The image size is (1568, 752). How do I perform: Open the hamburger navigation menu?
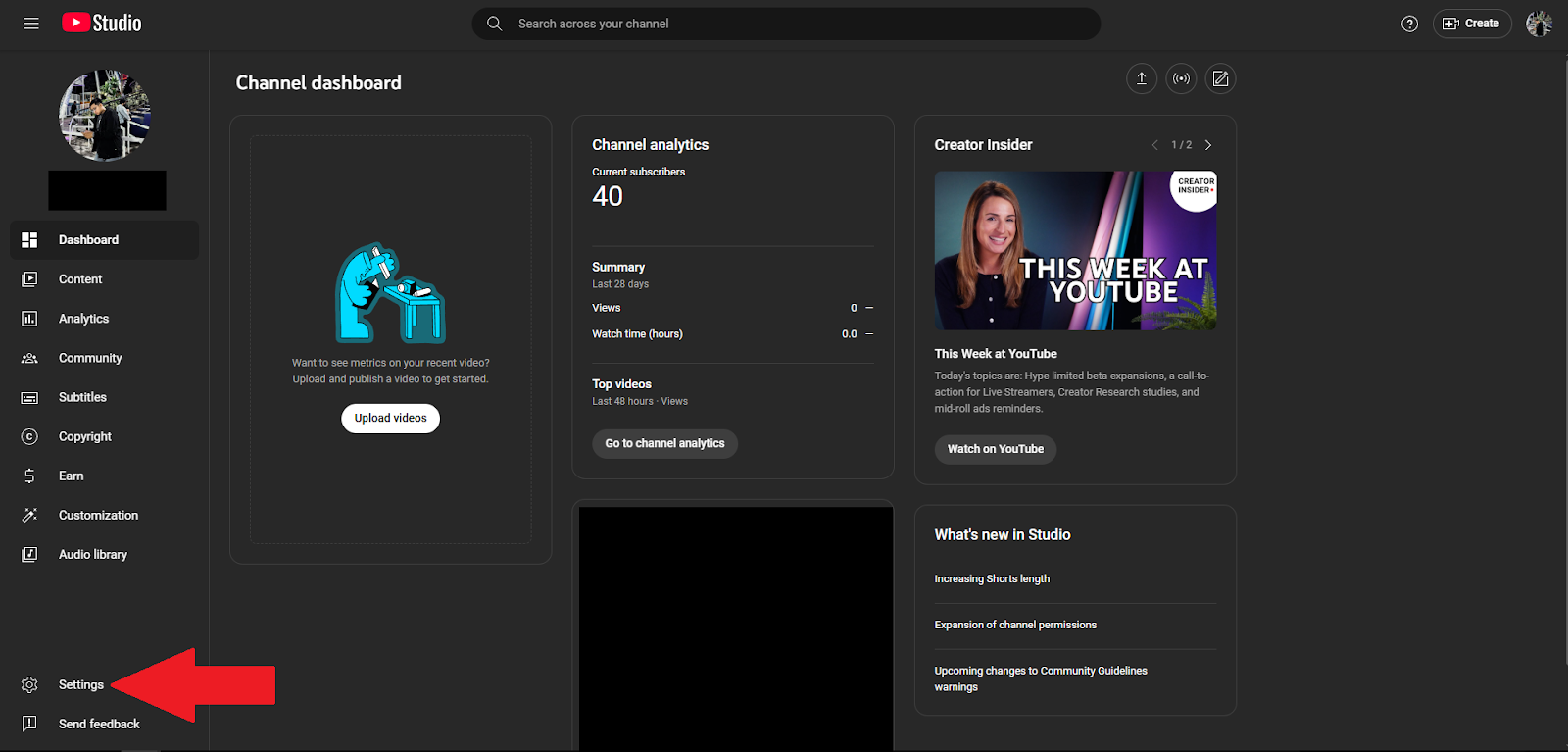pos(31,24)
